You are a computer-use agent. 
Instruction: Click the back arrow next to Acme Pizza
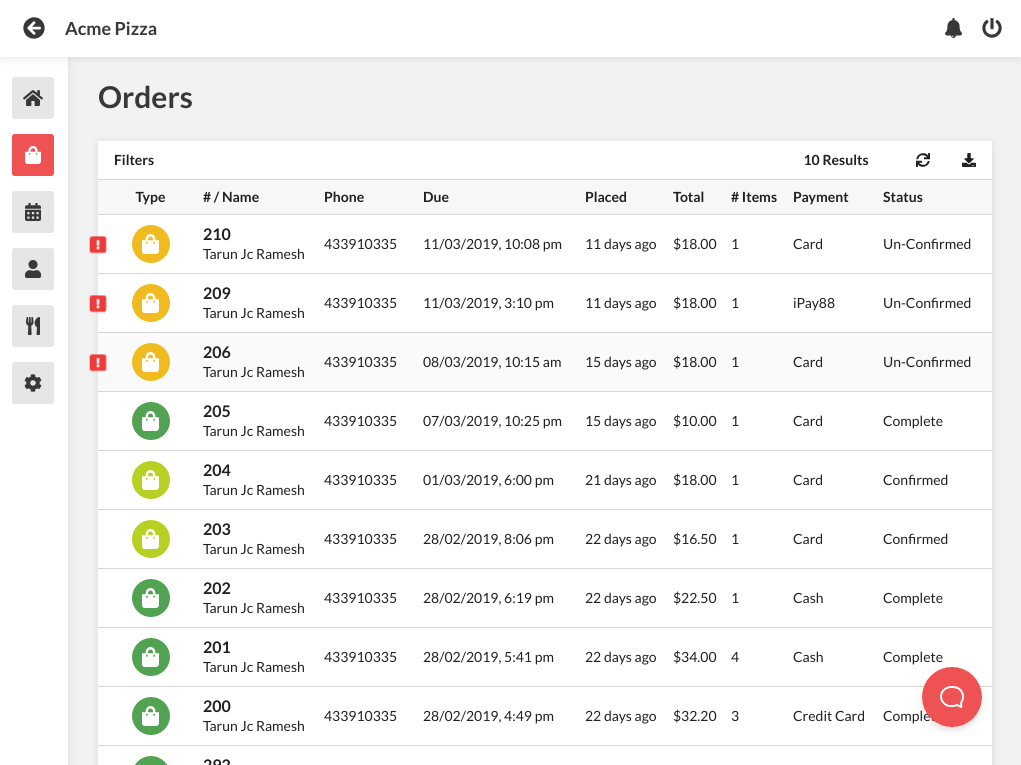pyautogui.click(x=34, y=28)
